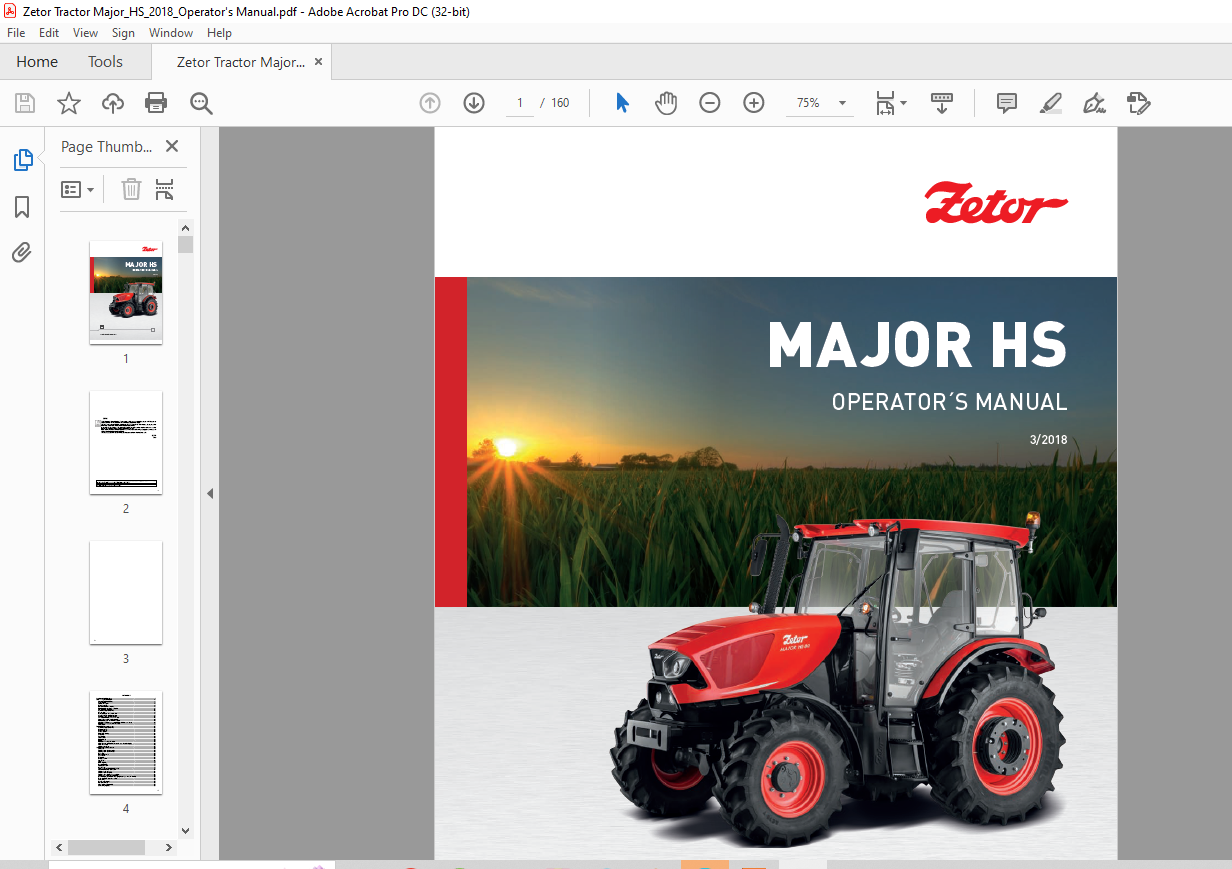Viewport: 1232px width, 869px height.
Task: Click thumbnail panel scroll down arrow
Action: (x=186, y=830)
